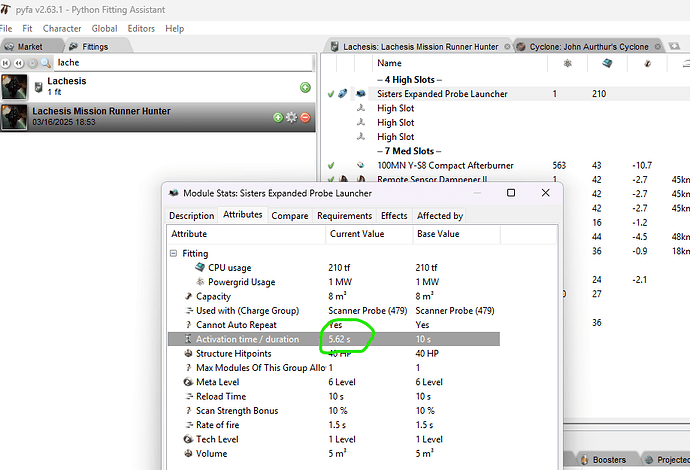Click the charge icon on Sisters Probe Launcher row
This screenshot has width=690, height=470.
(343, 93)
